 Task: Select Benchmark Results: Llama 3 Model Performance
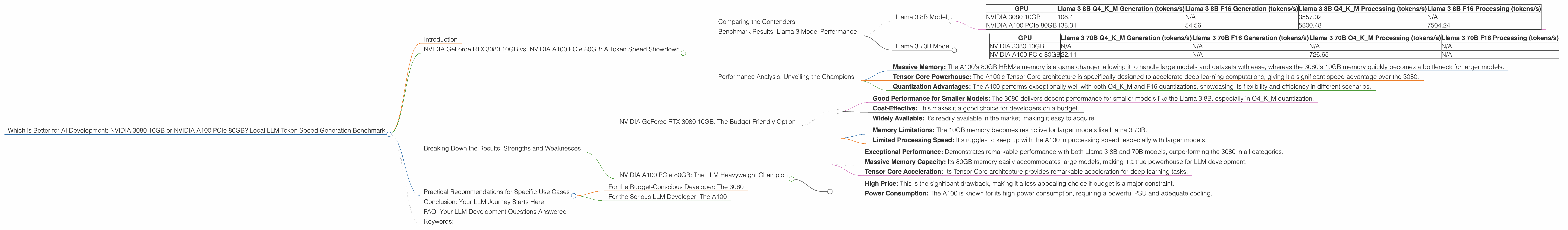[x=787, y=32]
